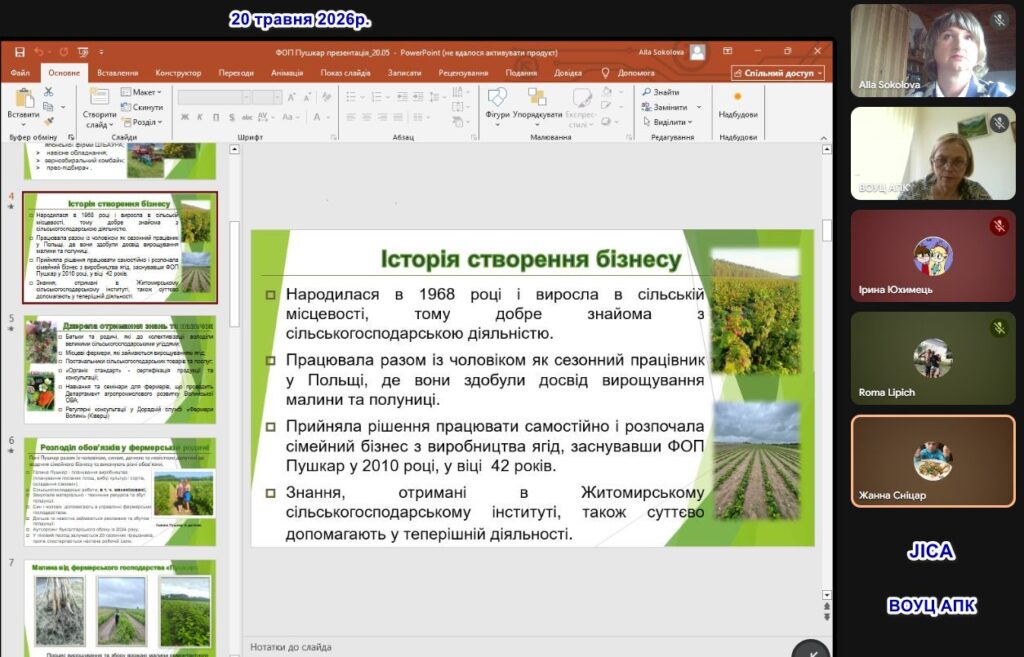Open Alla Sokolova account avatar in PowerPoint
This screenshot has width=1024, height=657.
(x=697, y=52)
